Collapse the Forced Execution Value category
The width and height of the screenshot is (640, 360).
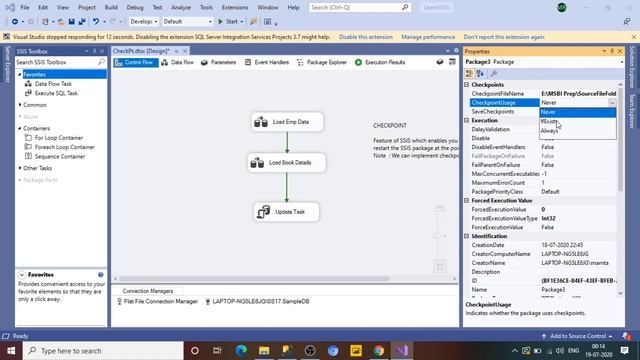pyautogui.click(x=467, y=201)
